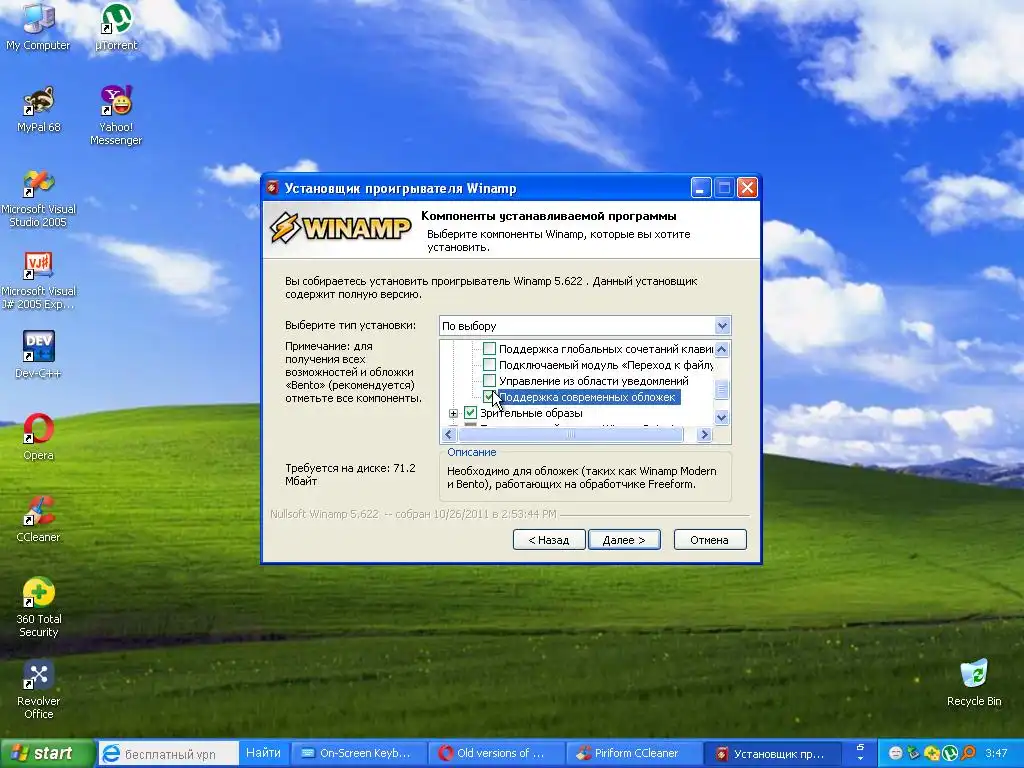The image size is (1024, 768).
Task: Open the µTorrent desktop shortcut
Action: (116, 26)
